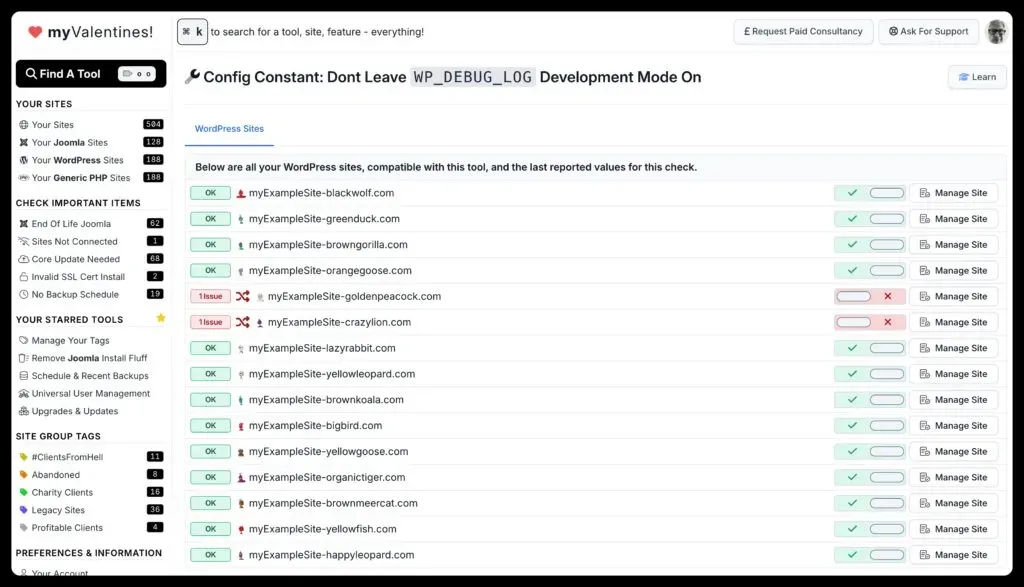Click the No Backup Schedule clock icon
The height and width of the screenshot is (587, 1024).
[23, 294]
